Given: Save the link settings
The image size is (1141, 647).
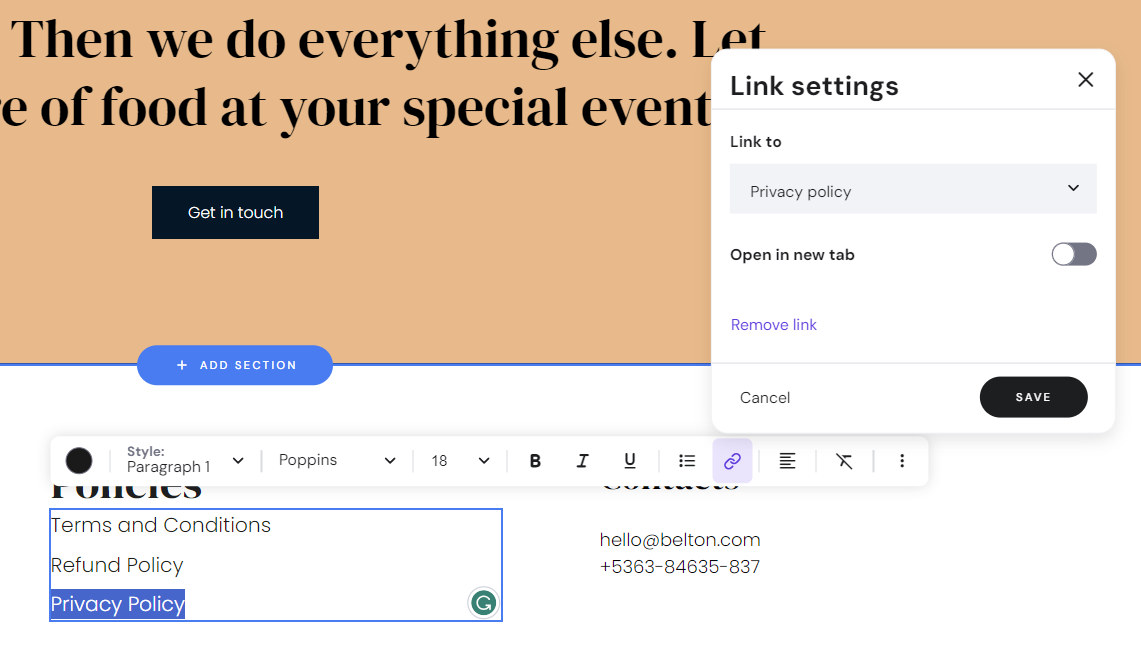Looking at the screenshot, I should coord(1033,397).
